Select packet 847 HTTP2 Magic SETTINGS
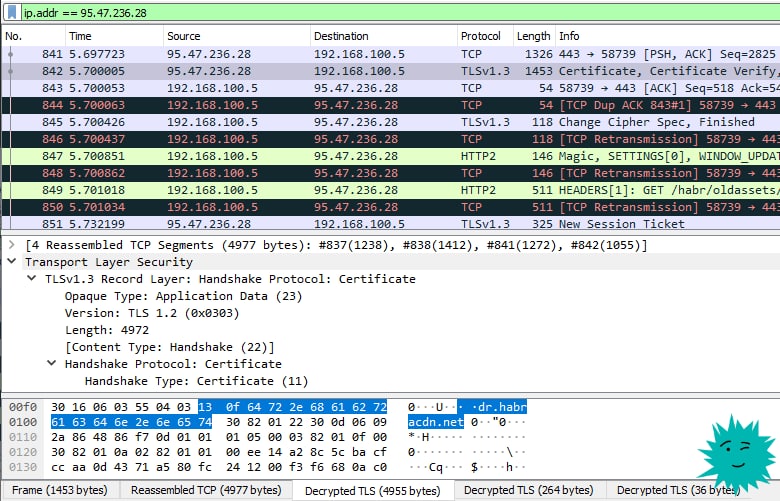Screen dimensions: 780x501 tap(390, 156)
